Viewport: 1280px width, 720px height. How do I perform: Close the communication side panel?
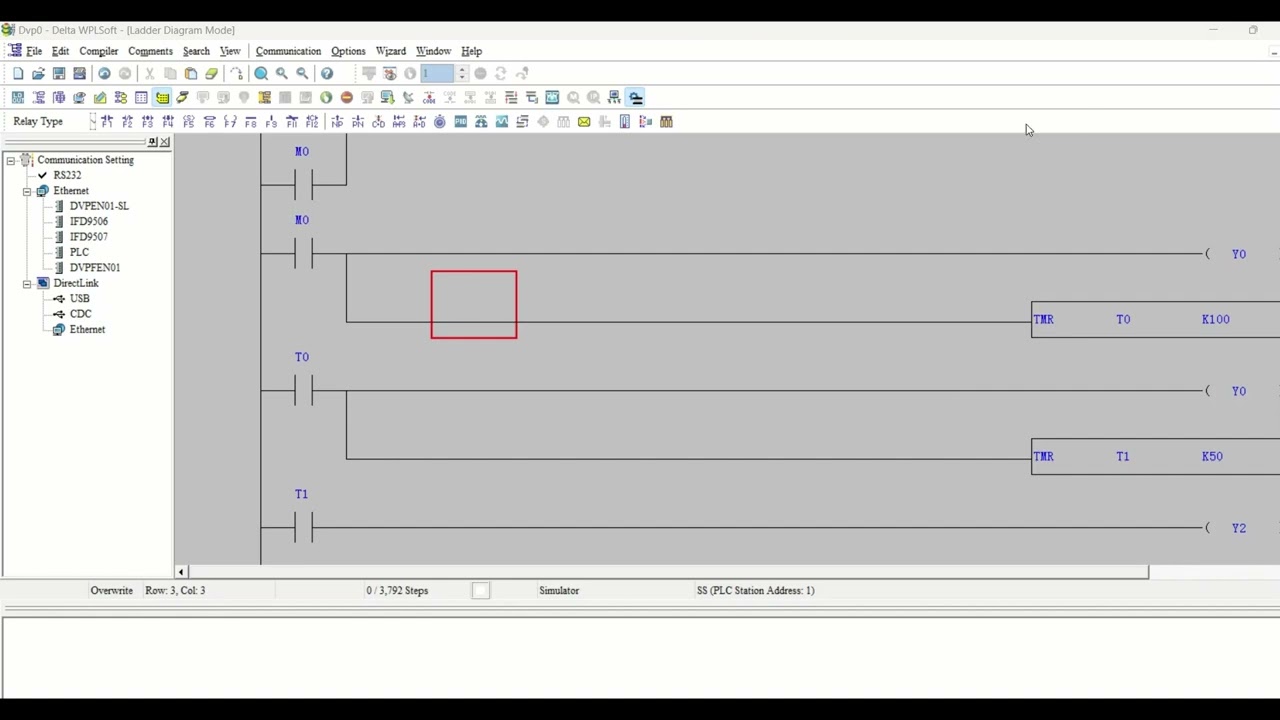[x=165, y=142]
